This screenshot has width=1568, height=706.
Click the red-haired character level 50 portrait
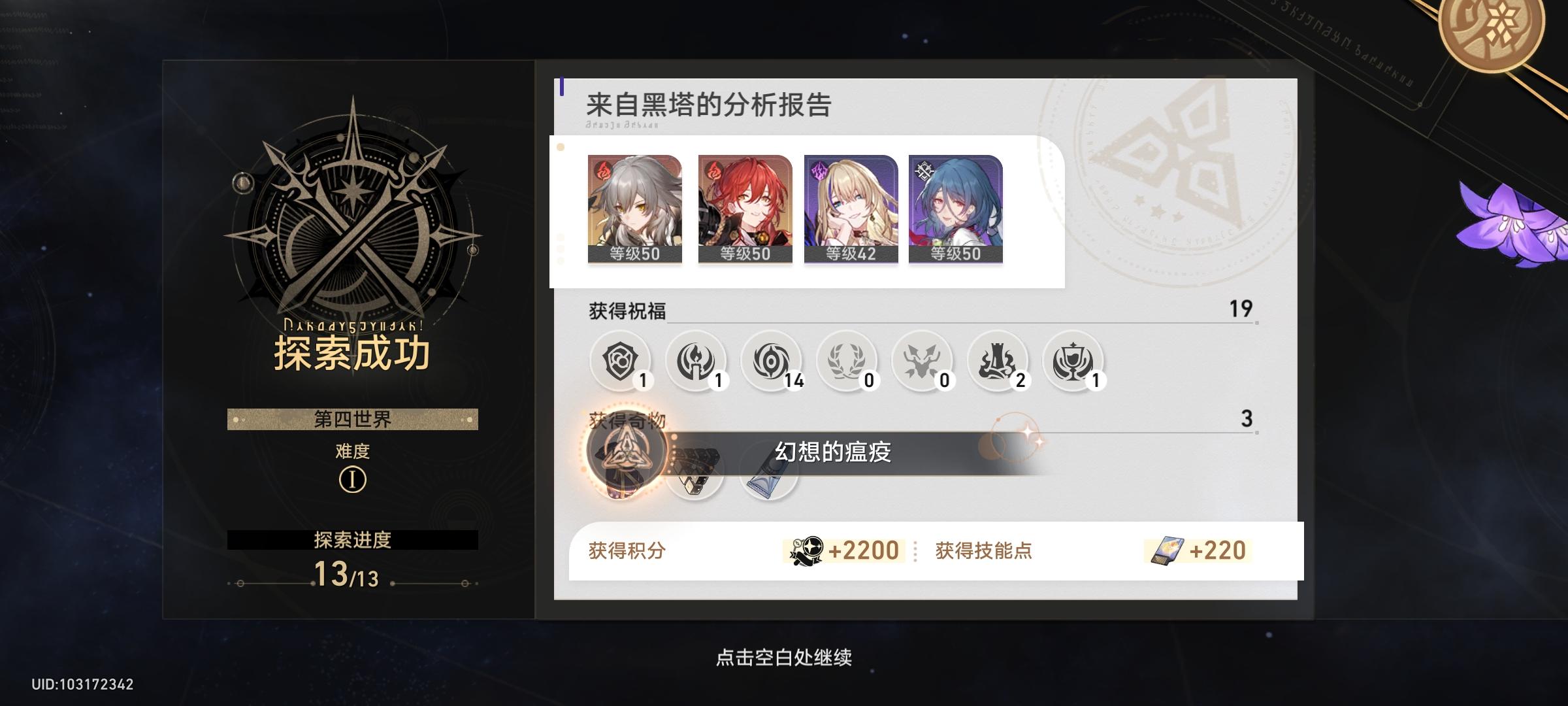pos(745,209)
